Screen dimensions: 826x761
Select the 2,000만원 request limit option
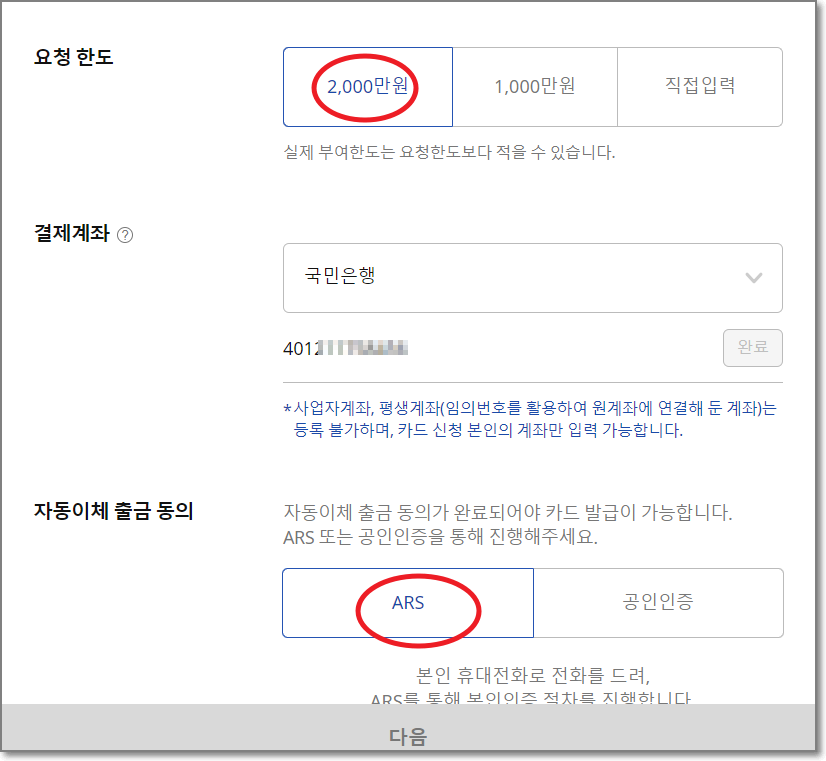coord(368,87)
